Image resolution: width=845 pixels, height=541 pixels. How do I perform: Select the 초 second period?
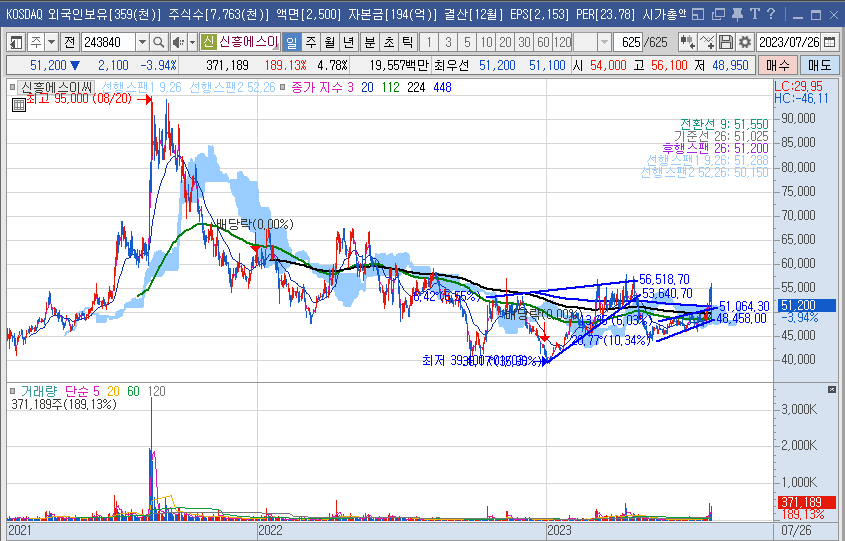[x=389, y=41]
